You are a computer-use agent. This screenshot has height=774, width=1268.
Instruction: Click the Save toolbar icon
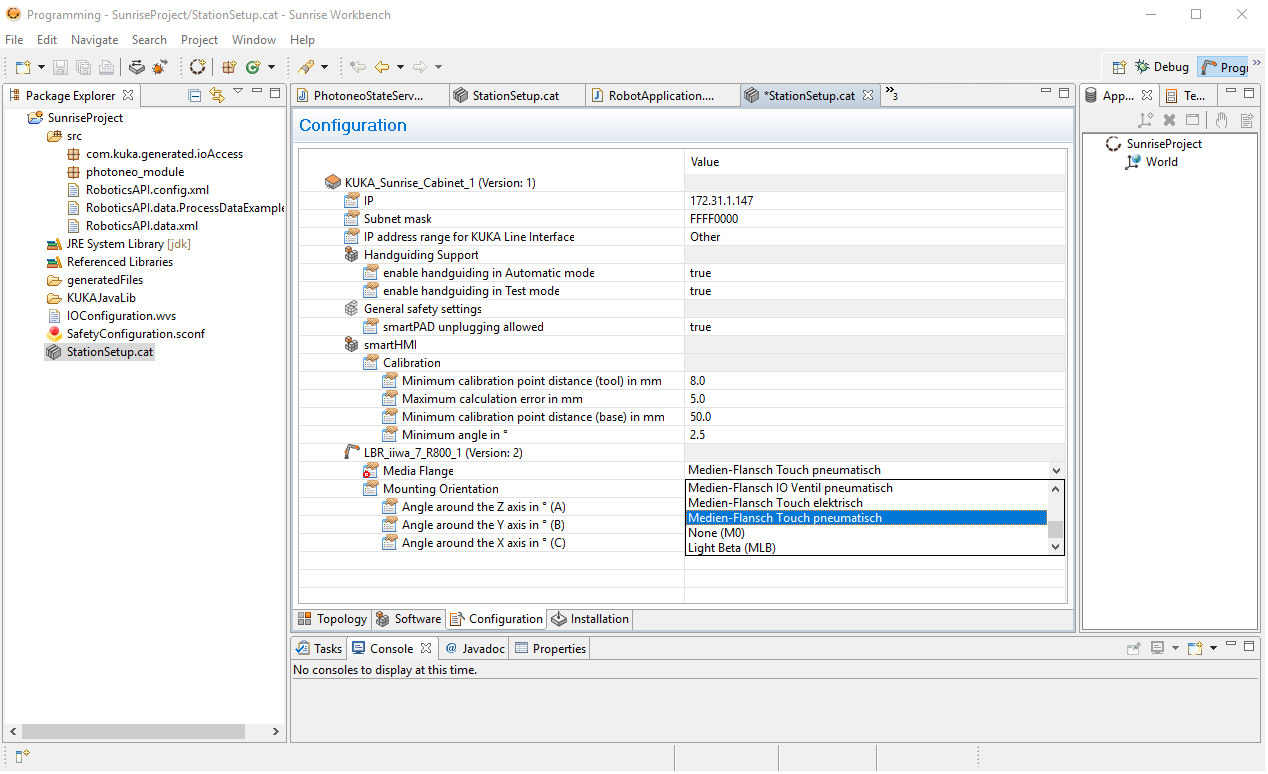pos(61,67)
